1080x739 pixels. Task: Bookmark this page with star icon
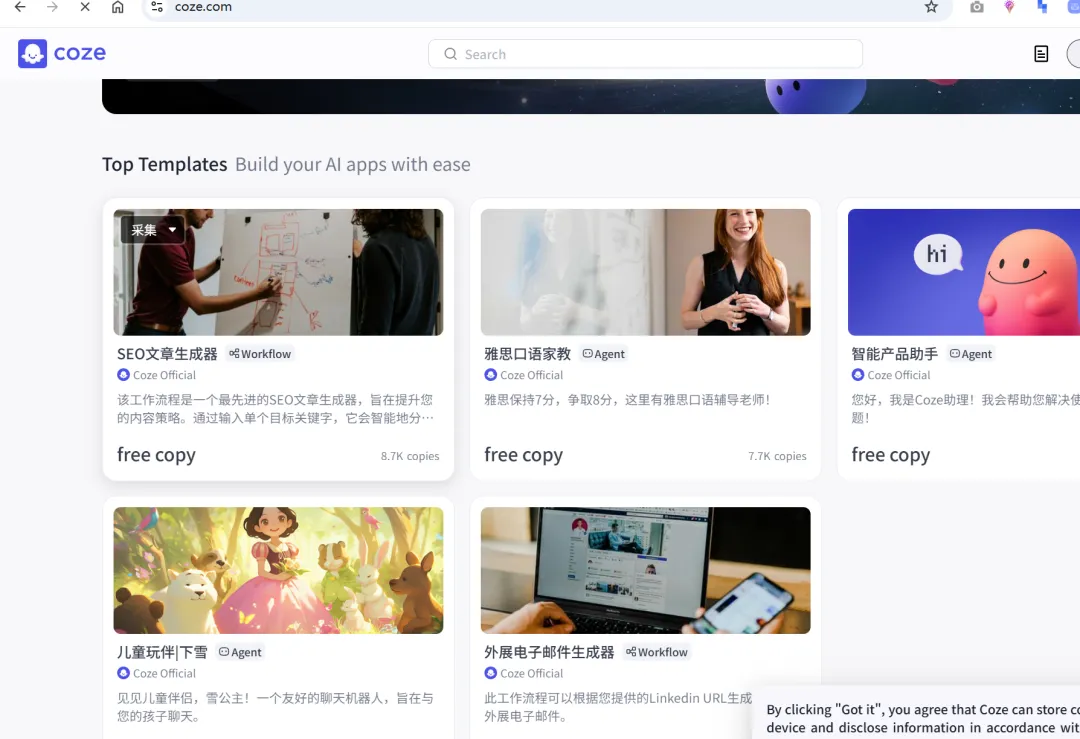click(931, 7)
